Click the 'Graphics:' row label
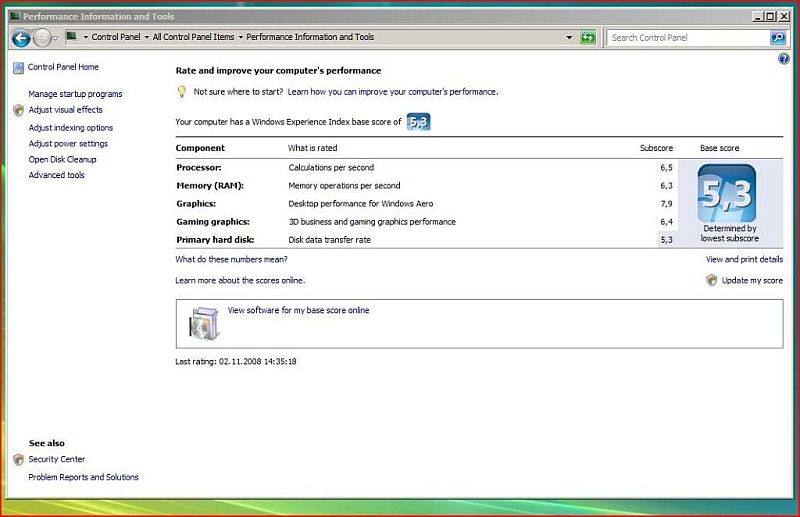Viewport: 800px width, 517px height. tap(196, 204)
